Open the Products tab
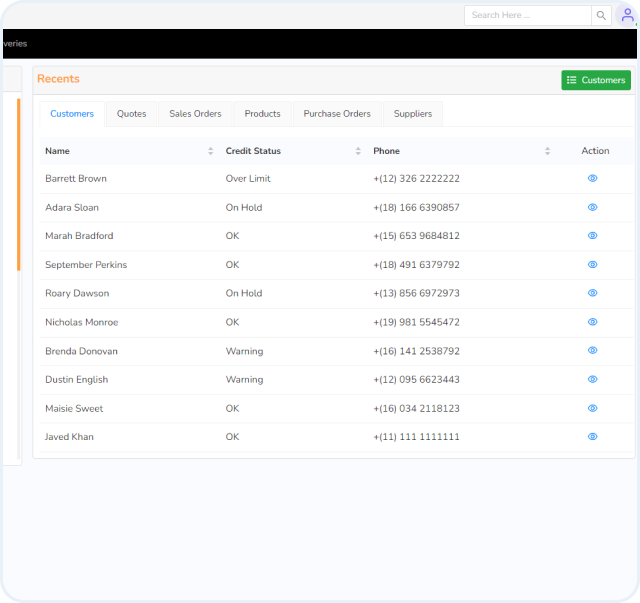640x603 pixels. 262,114
